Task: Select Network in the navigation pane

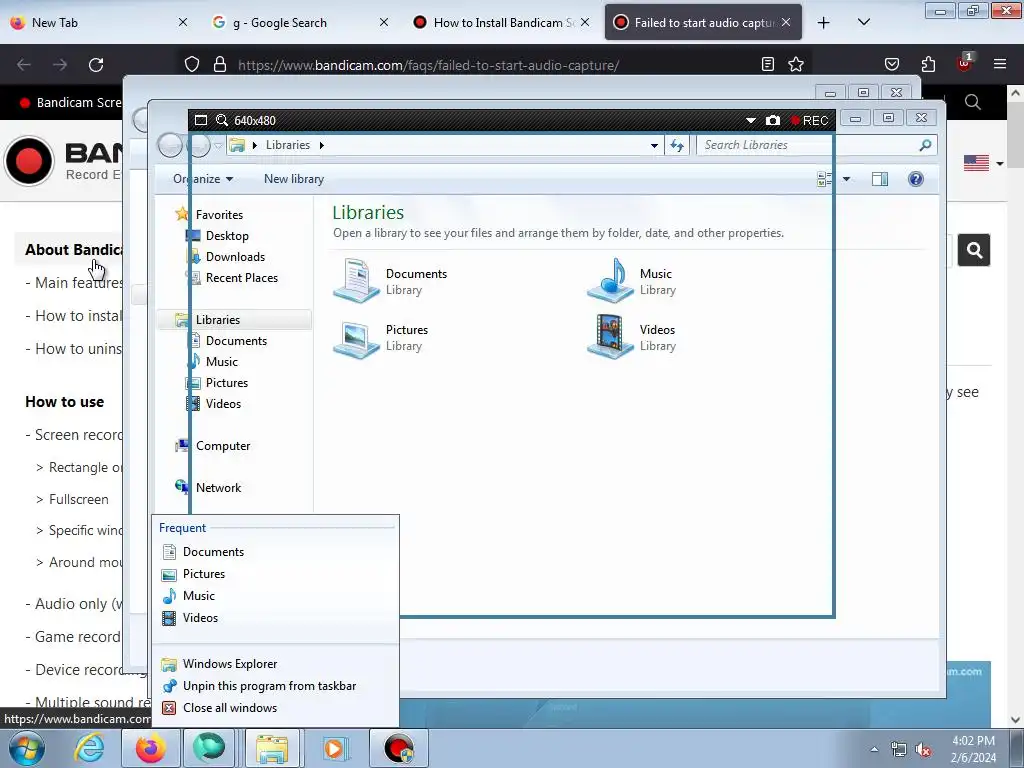Action: 218,488
